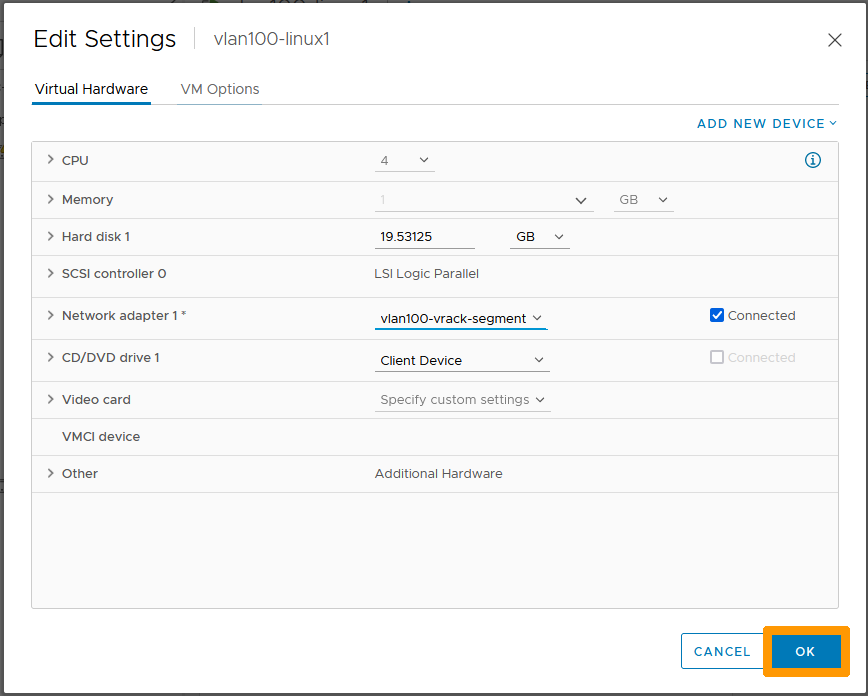Expand the Hard disk 1 section

point(50,237)
